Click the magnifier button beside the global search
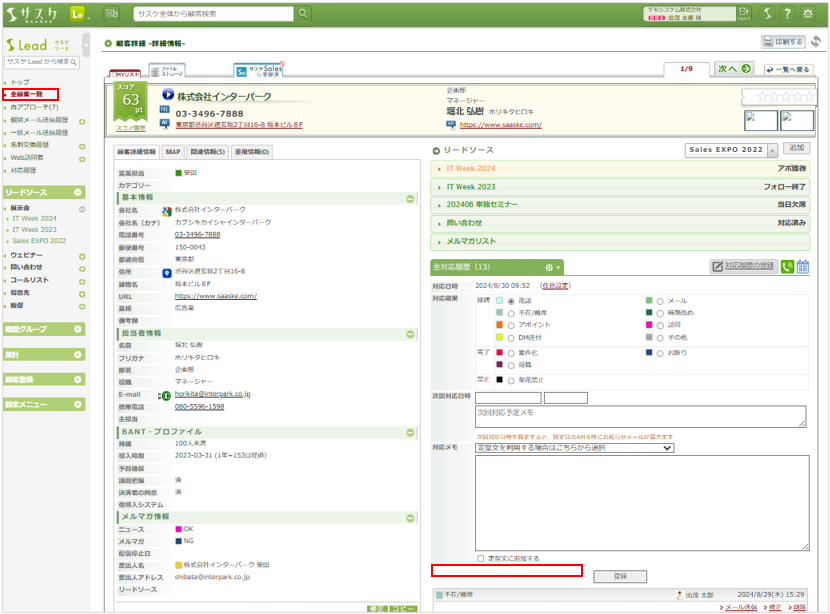Image resolution: width=830 pixels, height=614 pixels. pyautogui.click(x=303, y=13)
